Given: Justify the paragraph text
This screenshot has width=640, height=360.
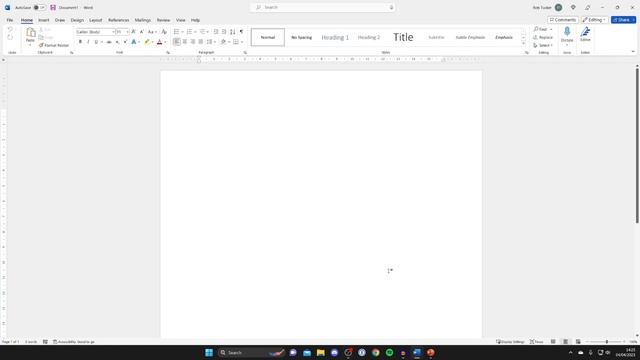Looking at the screenshot, I should (200, 42).
